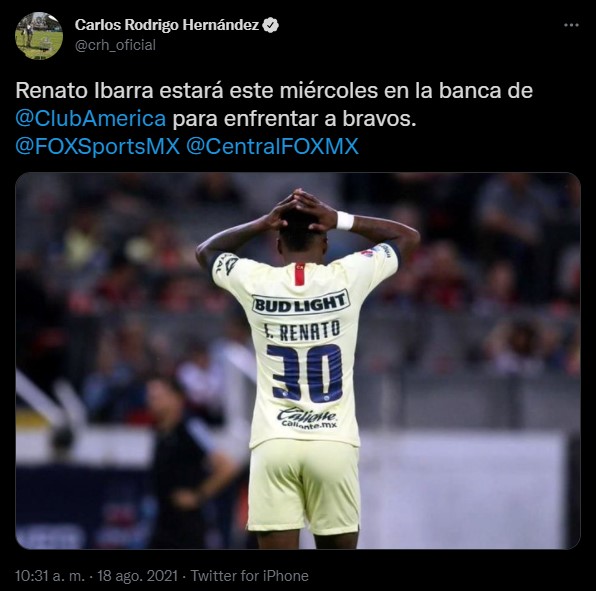Open the Twitter for iPhone source label
The image size is (596, 591).
pos(249,576)
